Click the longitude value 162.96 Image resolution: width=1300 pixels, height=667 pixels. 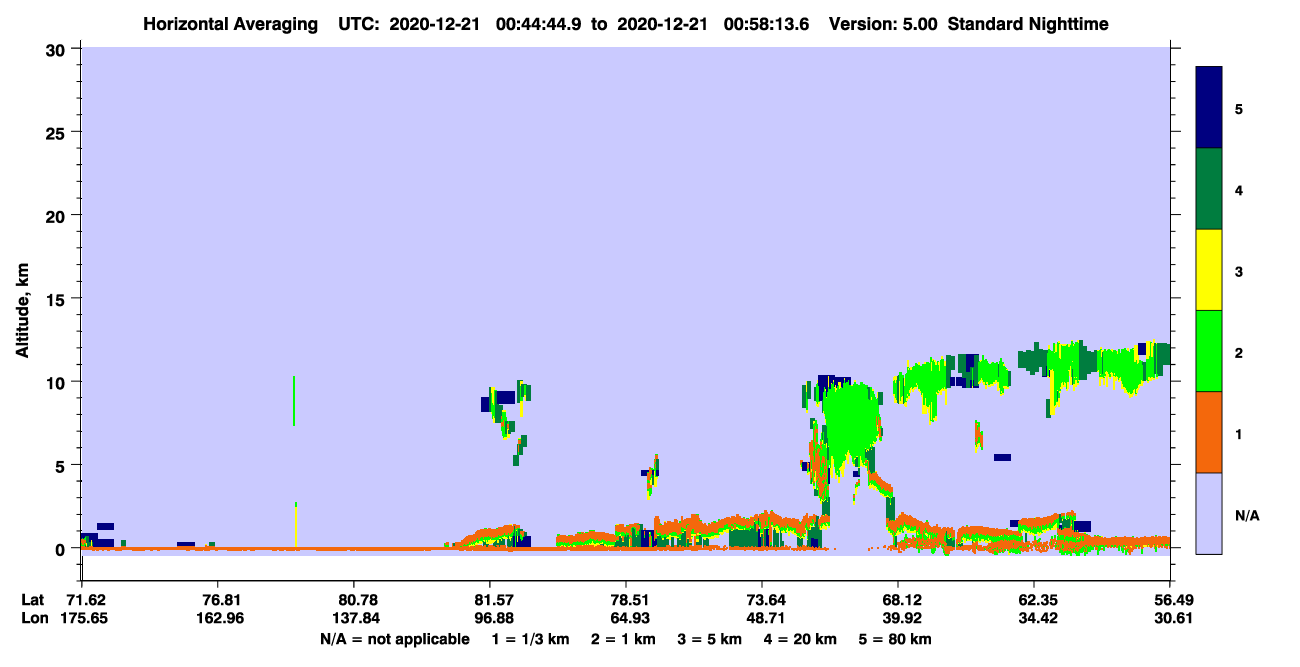pyautogui.click(x=218, y=619)
